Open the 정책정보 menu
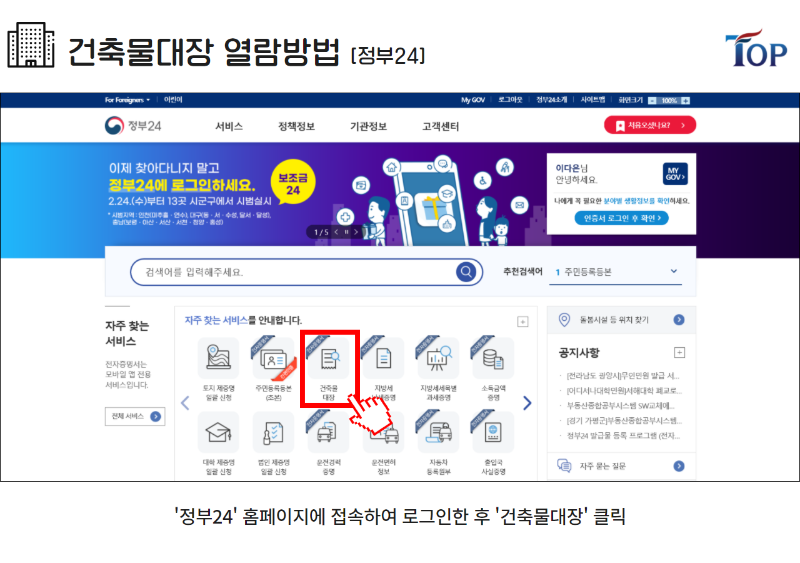 click(x=296, y=126)
